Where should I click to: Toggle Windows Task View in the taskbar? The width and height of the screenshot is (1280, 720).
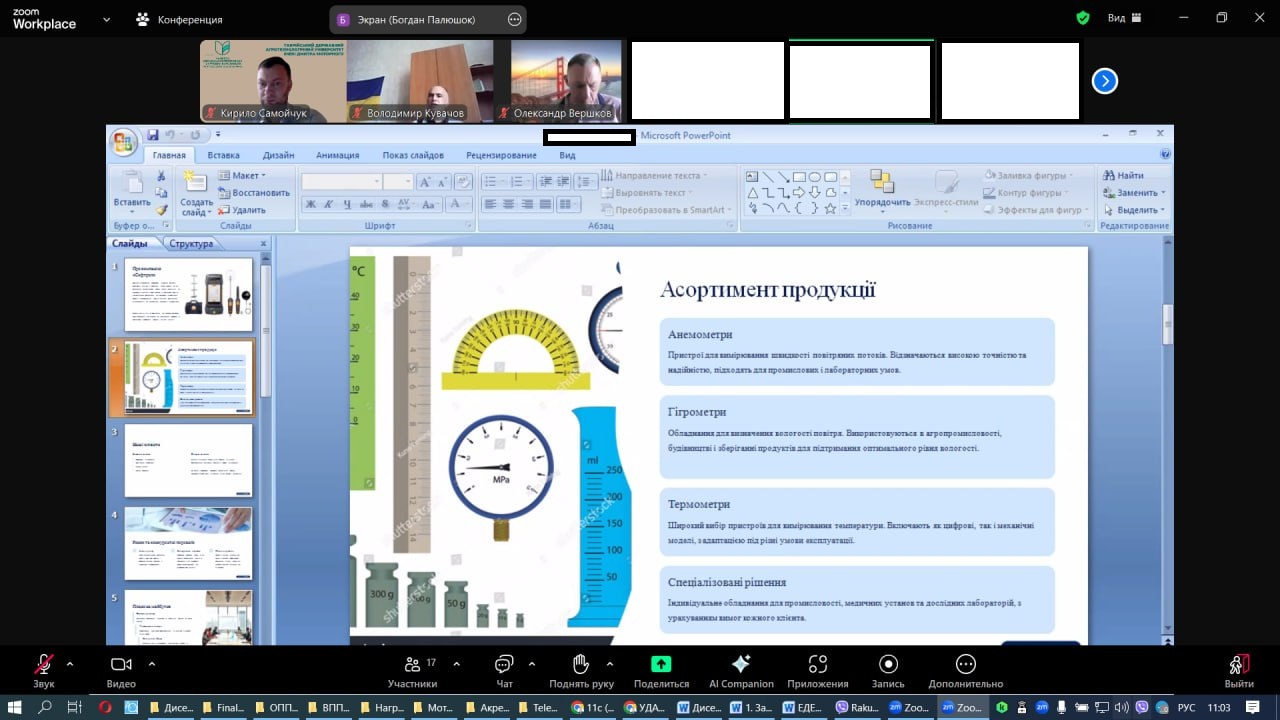(74, 707)
